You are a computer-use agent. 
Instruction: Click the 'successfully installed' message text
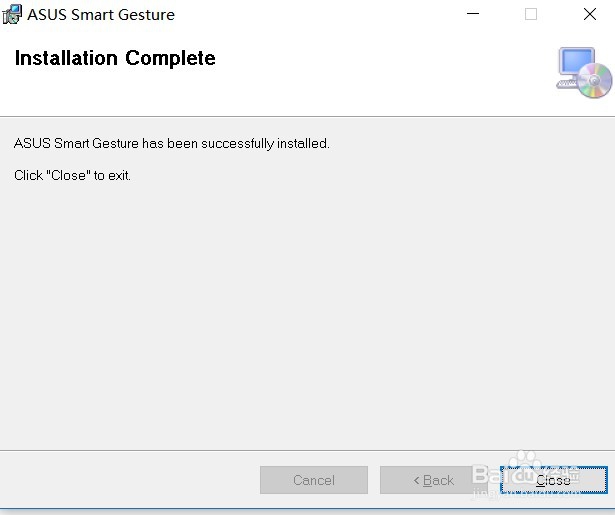click(171, 144)
